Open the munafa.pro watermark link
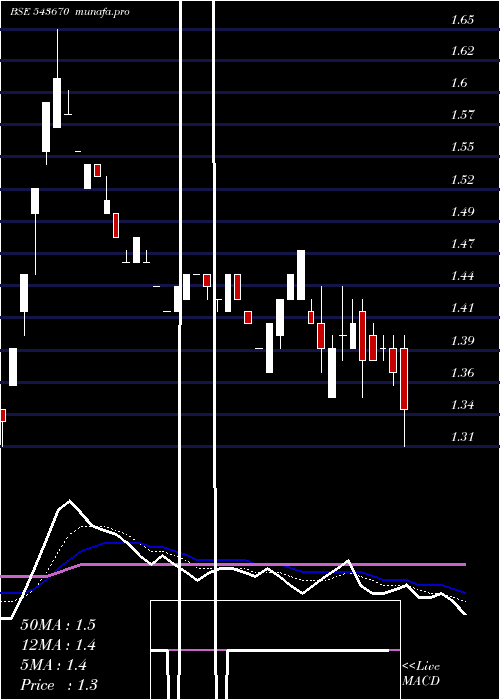This screenshot has height=700, width=500. (x=103, y=12)
